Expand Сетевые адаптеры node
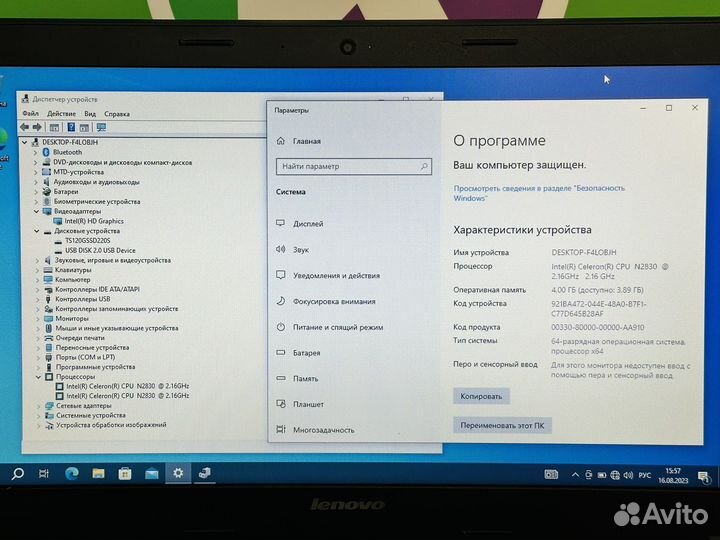 point(39,406)
